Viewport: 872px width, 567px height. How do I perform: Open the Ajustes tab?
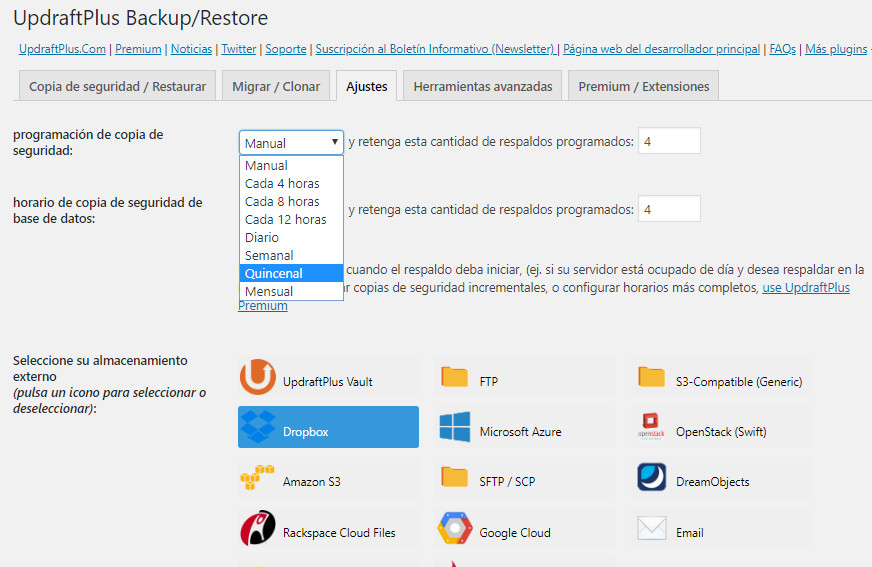(366, 86)
